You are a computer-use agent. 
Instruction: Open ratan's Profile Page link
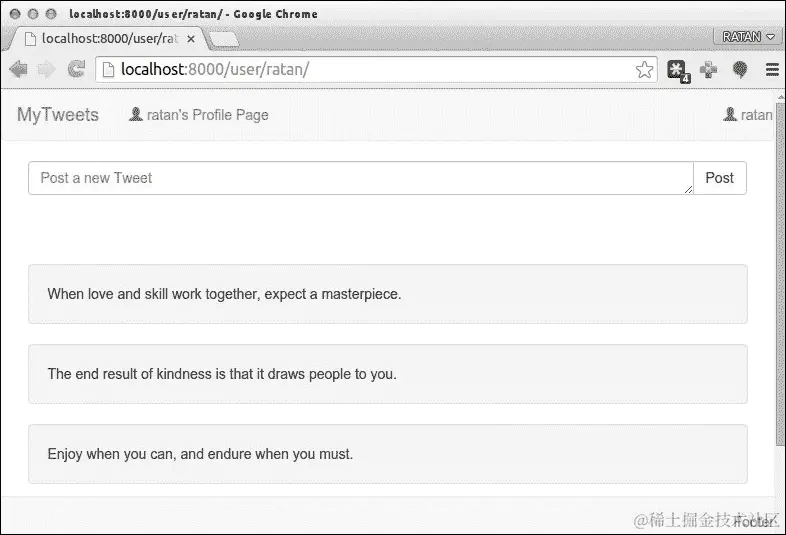(199, 115)
